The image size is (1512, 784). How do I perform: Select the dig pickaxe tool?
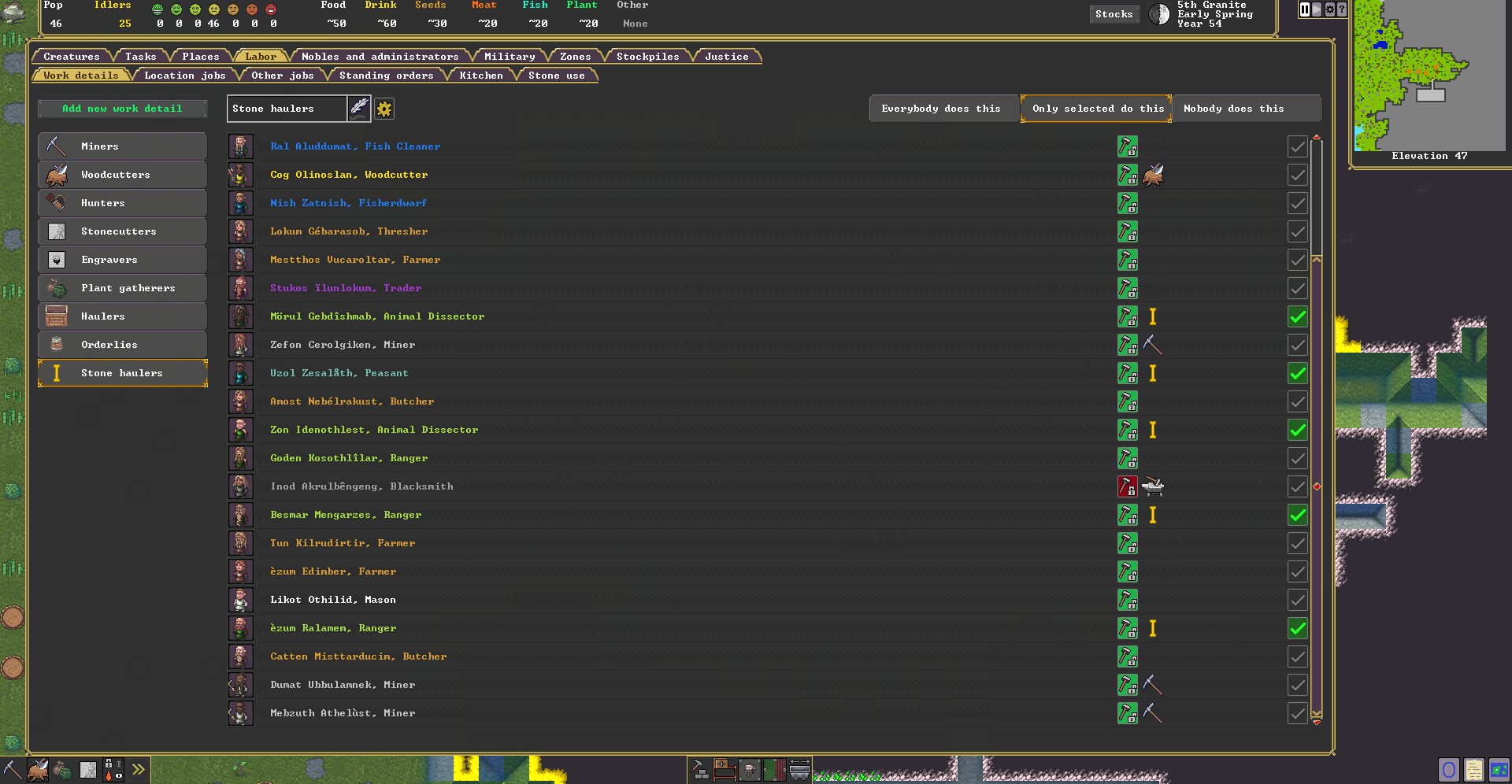point(13,770)
